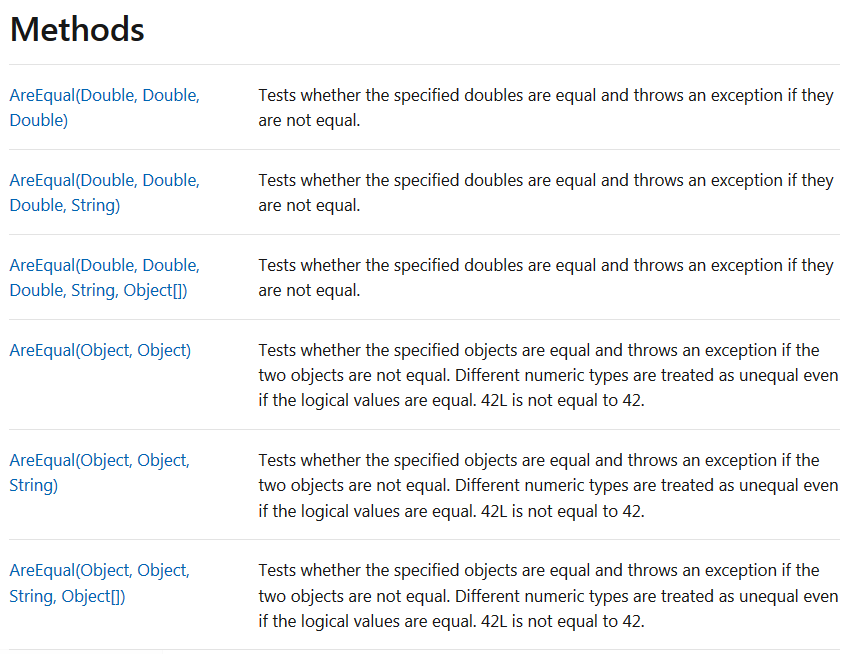844x654 pixels.
Task: Open AreEqual(Object, Object, String, Object[]) link
Action: point(100,583)
